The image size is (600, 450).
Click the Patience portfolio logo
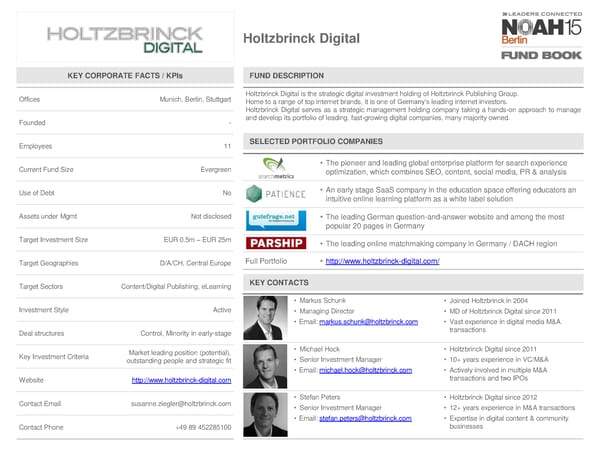tap(276, 194)
